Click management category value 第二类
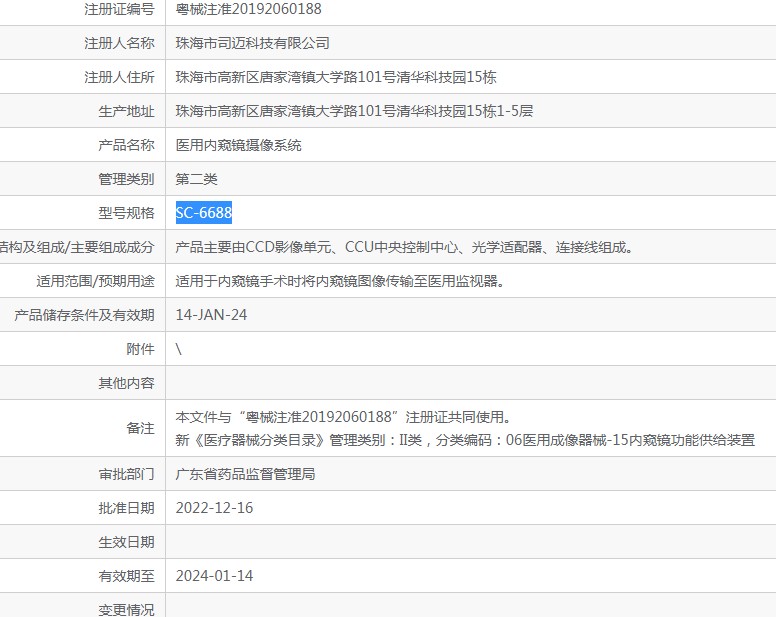 [x=196, y=179]
